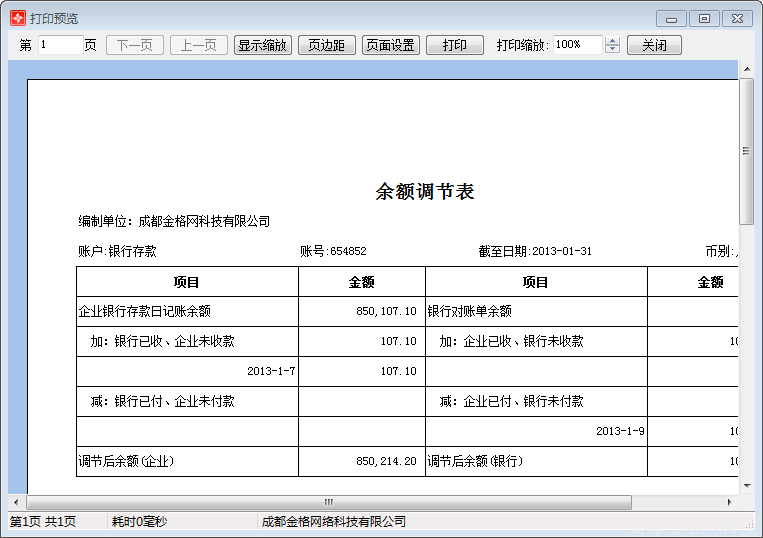The image size is (763, 538).
Task: Click the 打印缩放 100% scale field
Action: (x=577, y=45)
